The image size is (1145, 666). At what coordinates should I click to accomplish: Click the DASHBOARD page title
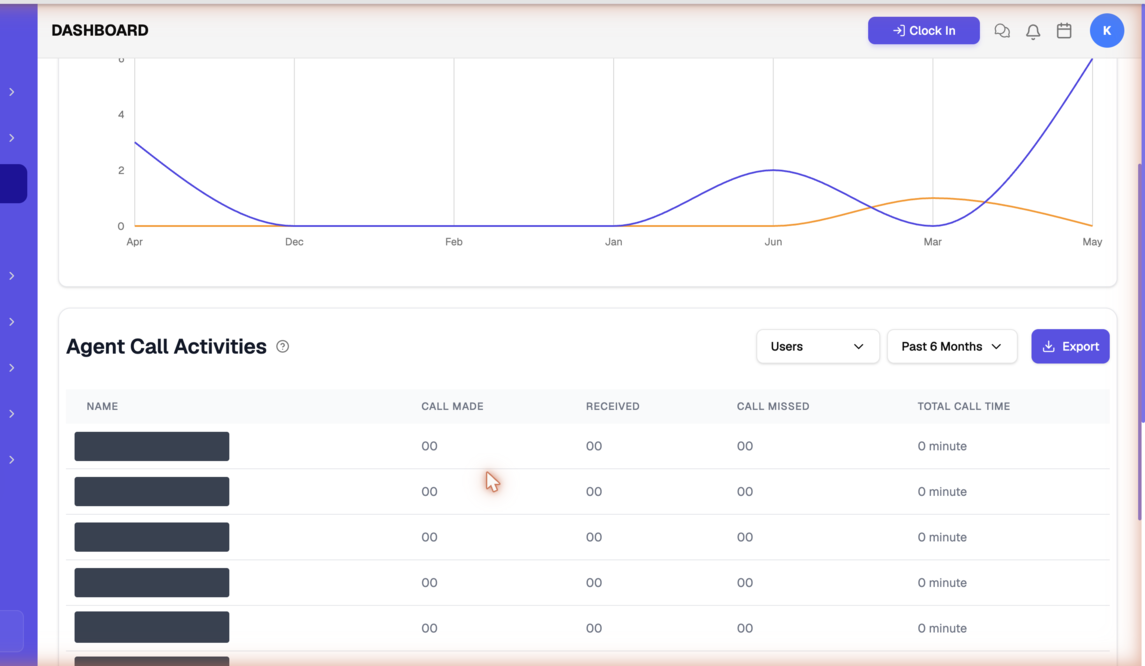tap(100, 31)
